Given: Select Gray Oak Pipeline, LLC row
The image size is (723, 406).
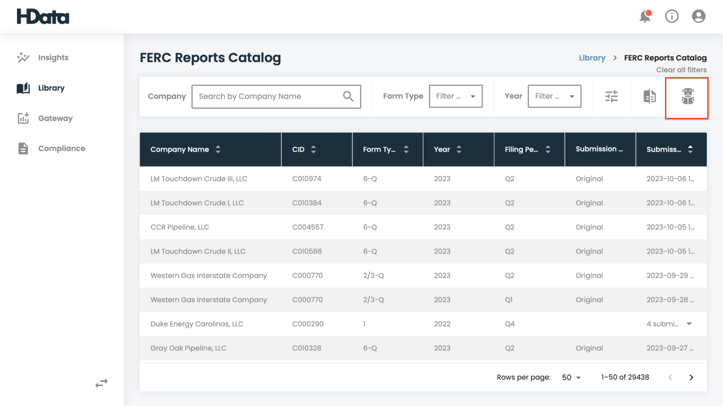Looking at the screenshot, I should 423,348.
